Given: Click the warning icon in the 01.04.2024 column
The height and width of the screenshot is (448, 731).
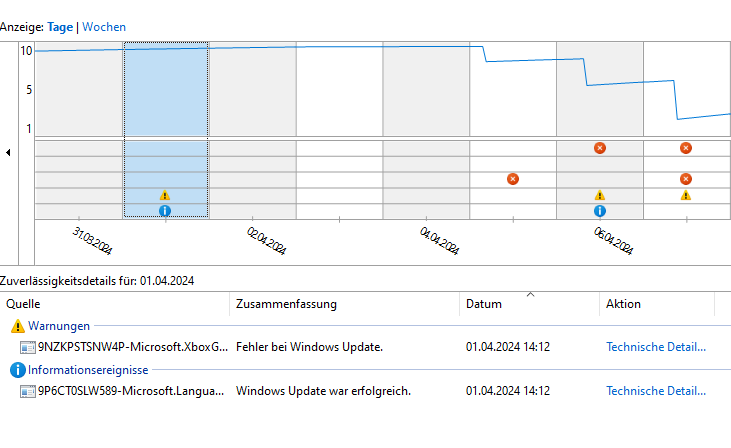Looking at the screenshot, I should point(165,195).
